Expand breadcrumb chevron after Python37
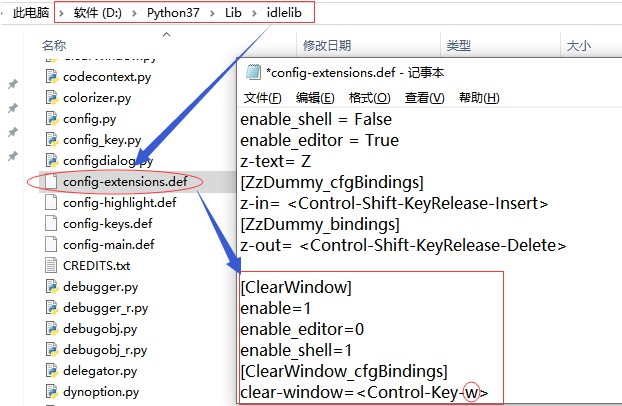Image resolution: width=622 pixels, height=406 pixels. (213, 13)
